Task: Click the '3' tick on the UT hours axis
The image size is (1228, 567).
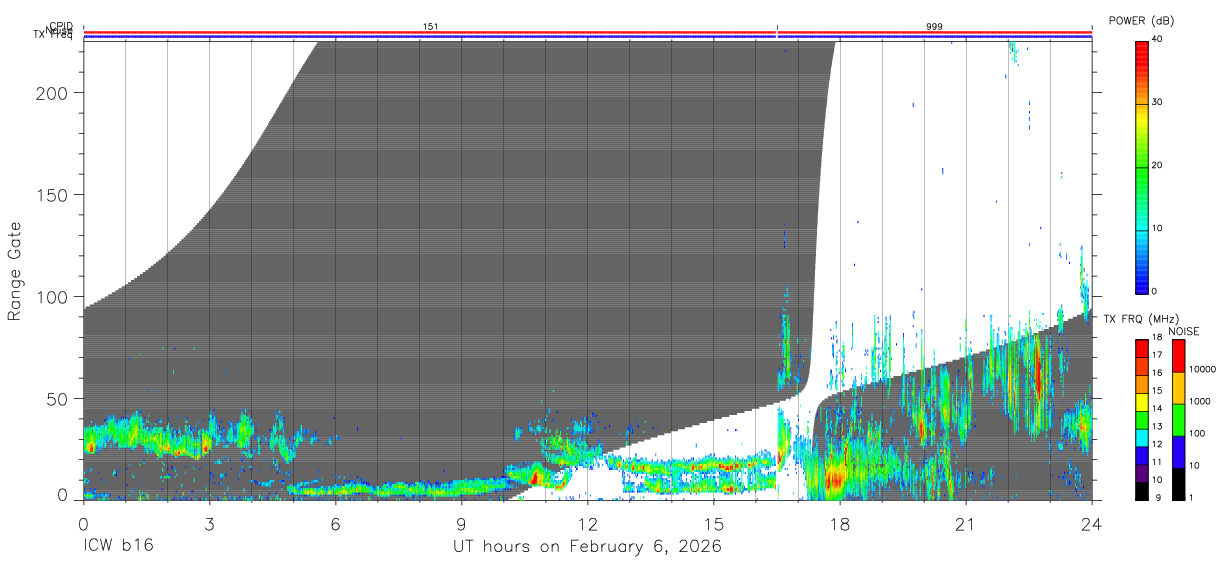Action: pos(209,524)
